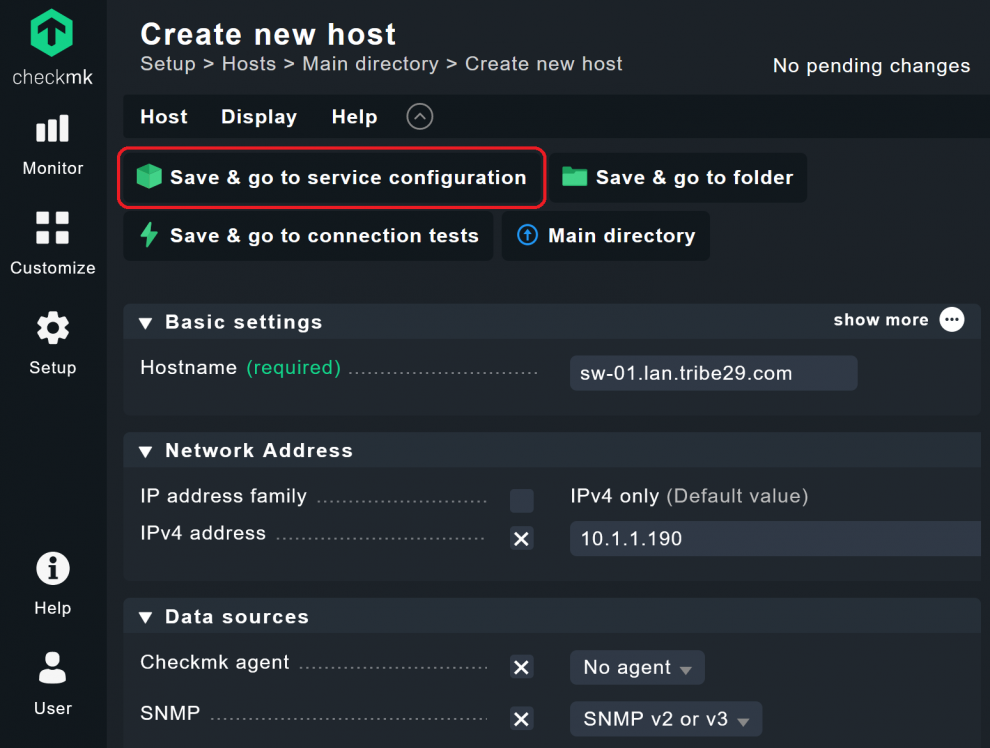Open the Host menu
This screenshot has width=990, height=748.
click(x=163, y=117)
